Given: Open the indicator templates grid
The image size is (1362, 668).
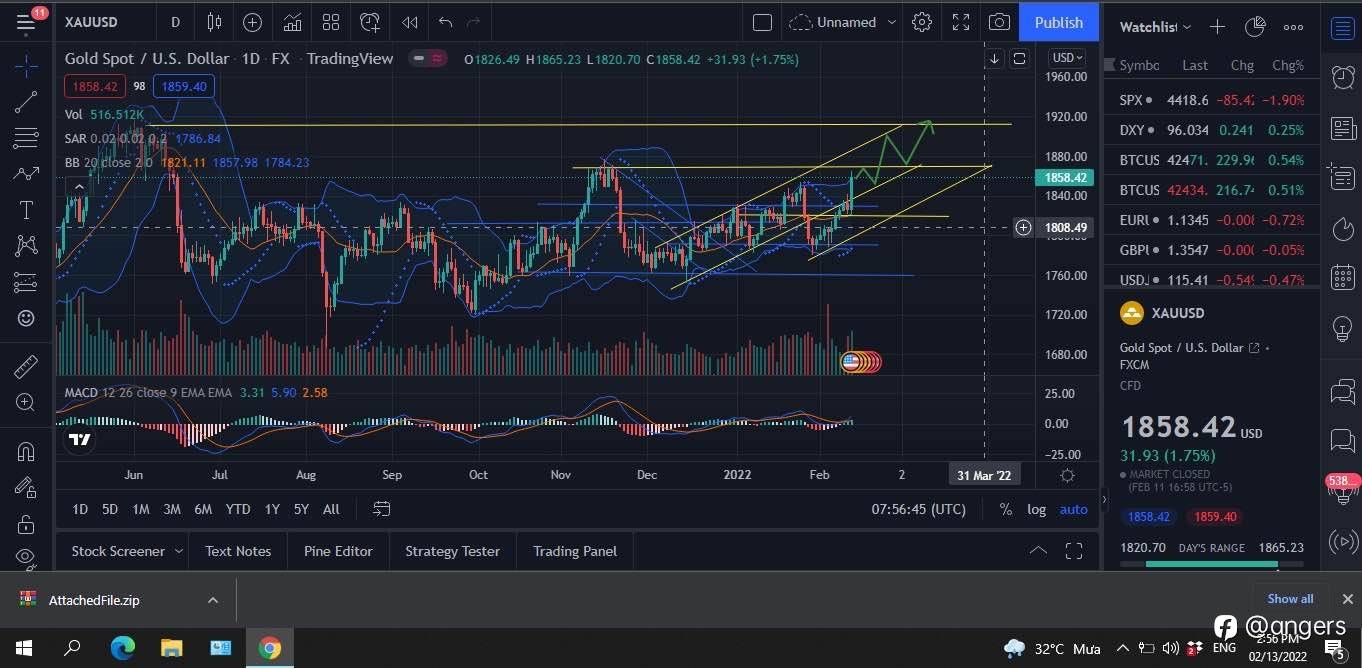Looking at the screenshot, I should point(331,22).
